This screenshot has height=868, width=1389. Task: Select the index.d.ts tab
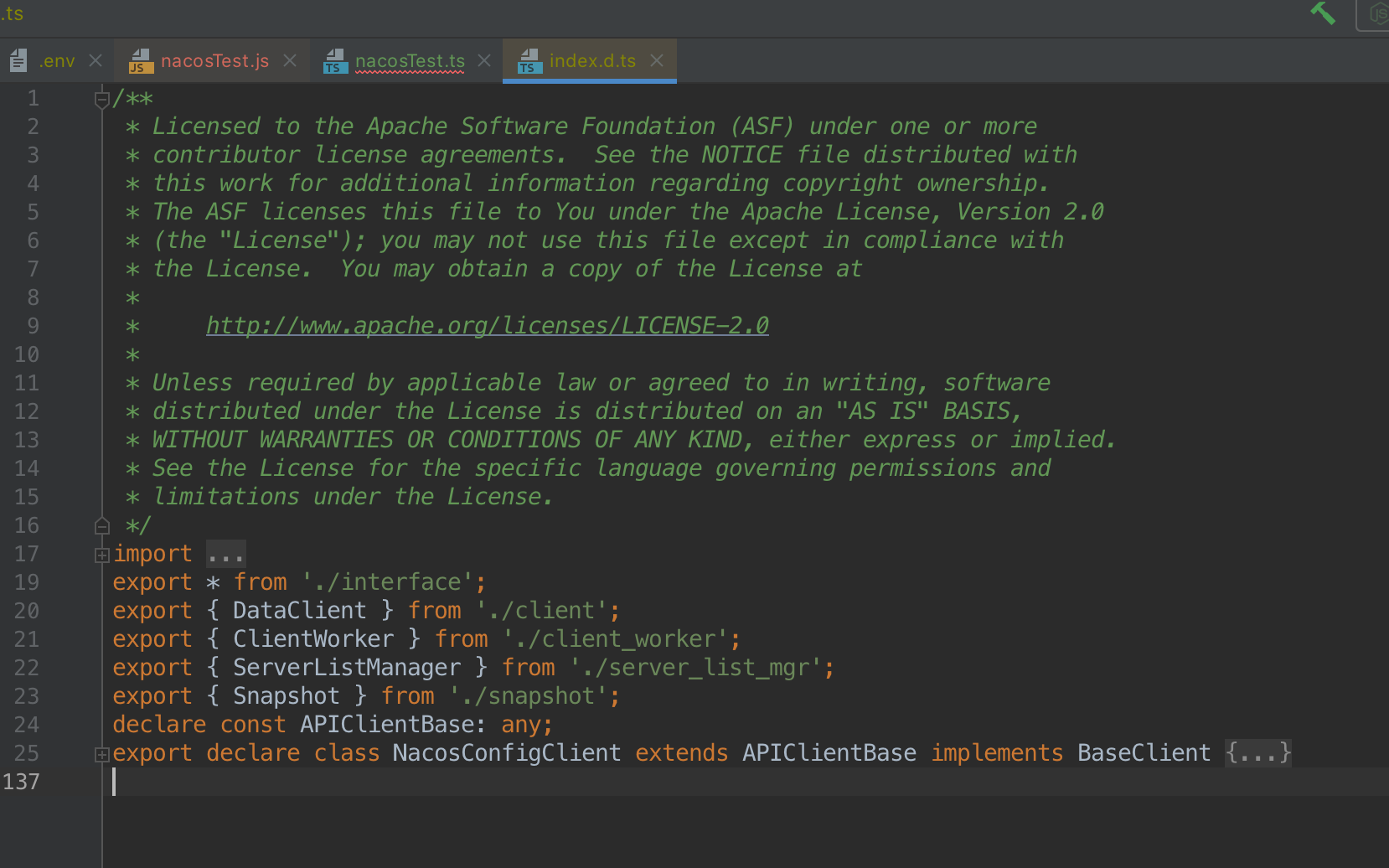click(x=591, y=61)
